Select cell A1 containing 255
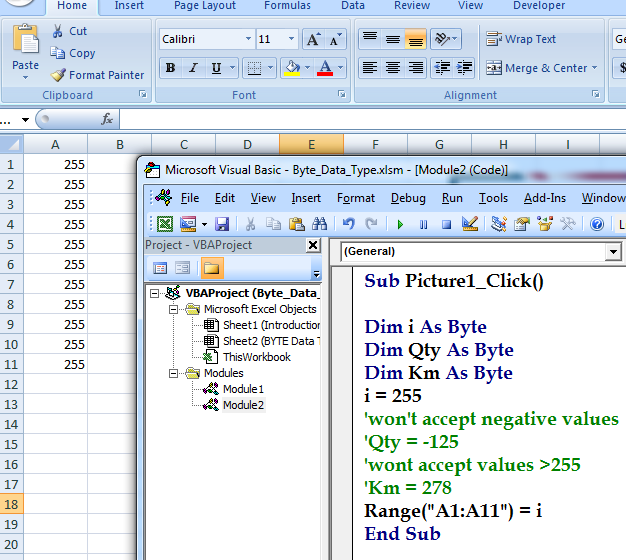632x560 pixels. point(55,164)
